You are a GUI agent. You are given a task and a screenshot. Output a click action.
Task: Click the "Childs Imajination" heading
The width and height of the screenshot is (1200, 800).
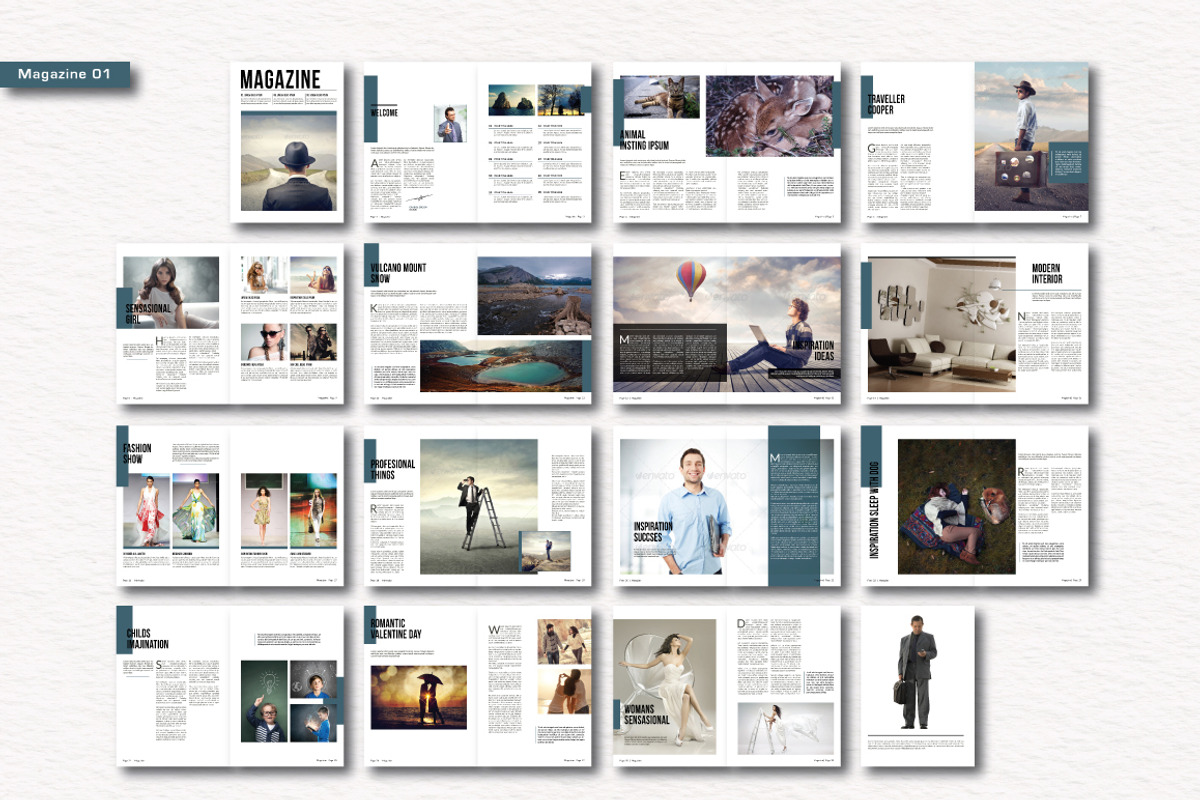(x=147, y=639)
